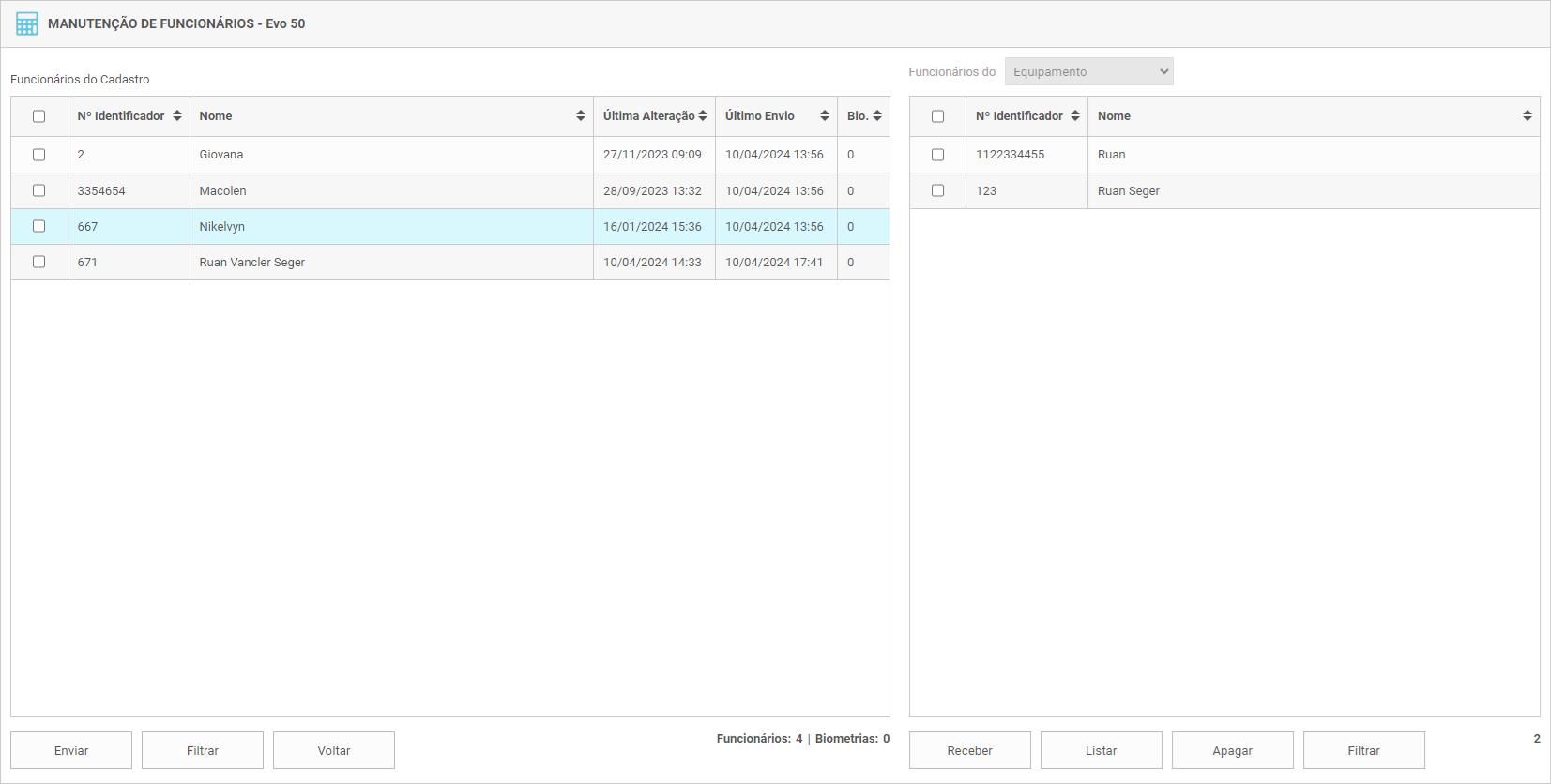Select all employees in Cadastro table
Screen dimensions: 1551x784
click(x=39, y=116)
